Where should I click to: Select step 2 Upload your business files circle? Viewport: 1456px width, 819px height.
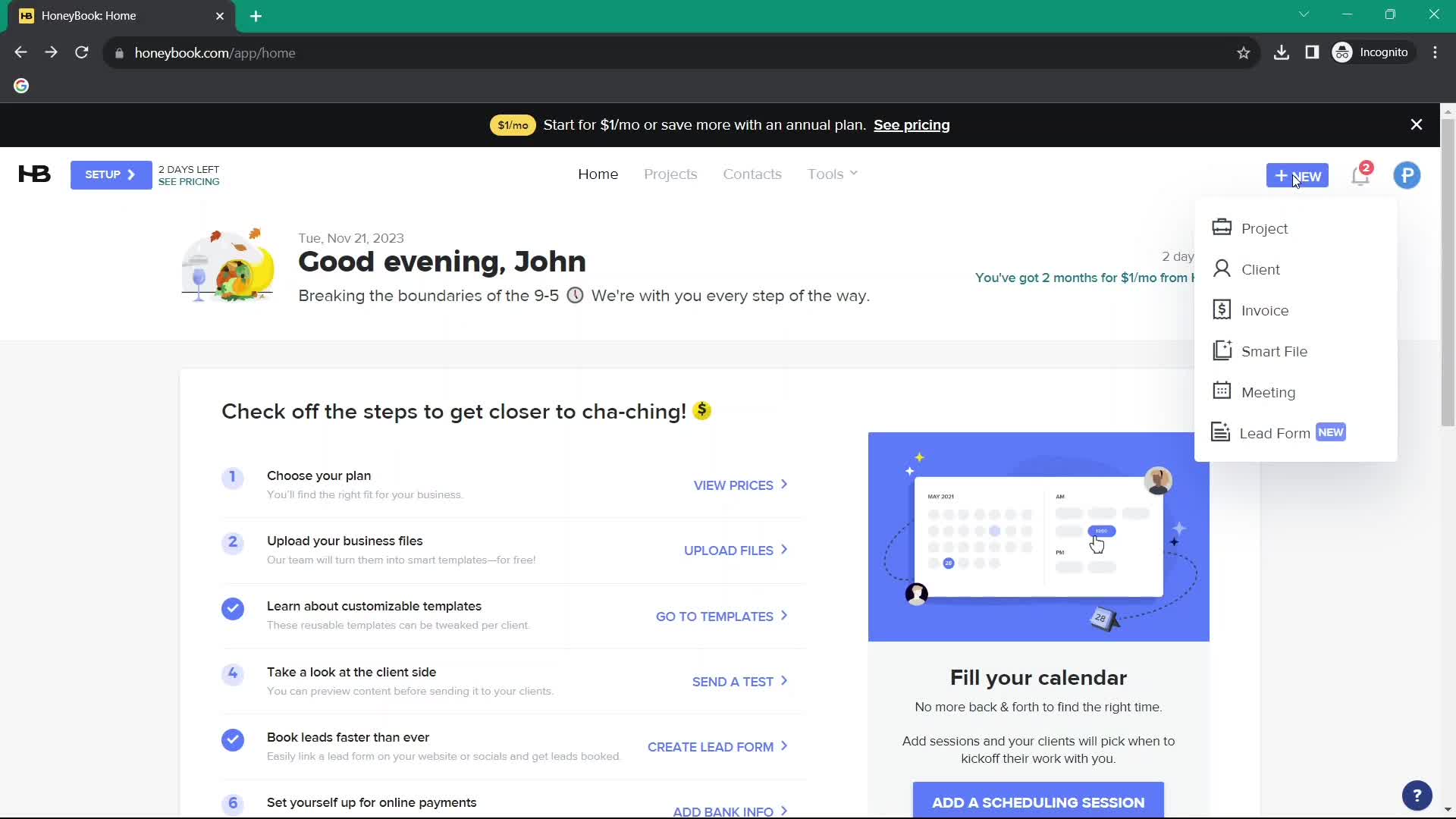coord(233,542)
